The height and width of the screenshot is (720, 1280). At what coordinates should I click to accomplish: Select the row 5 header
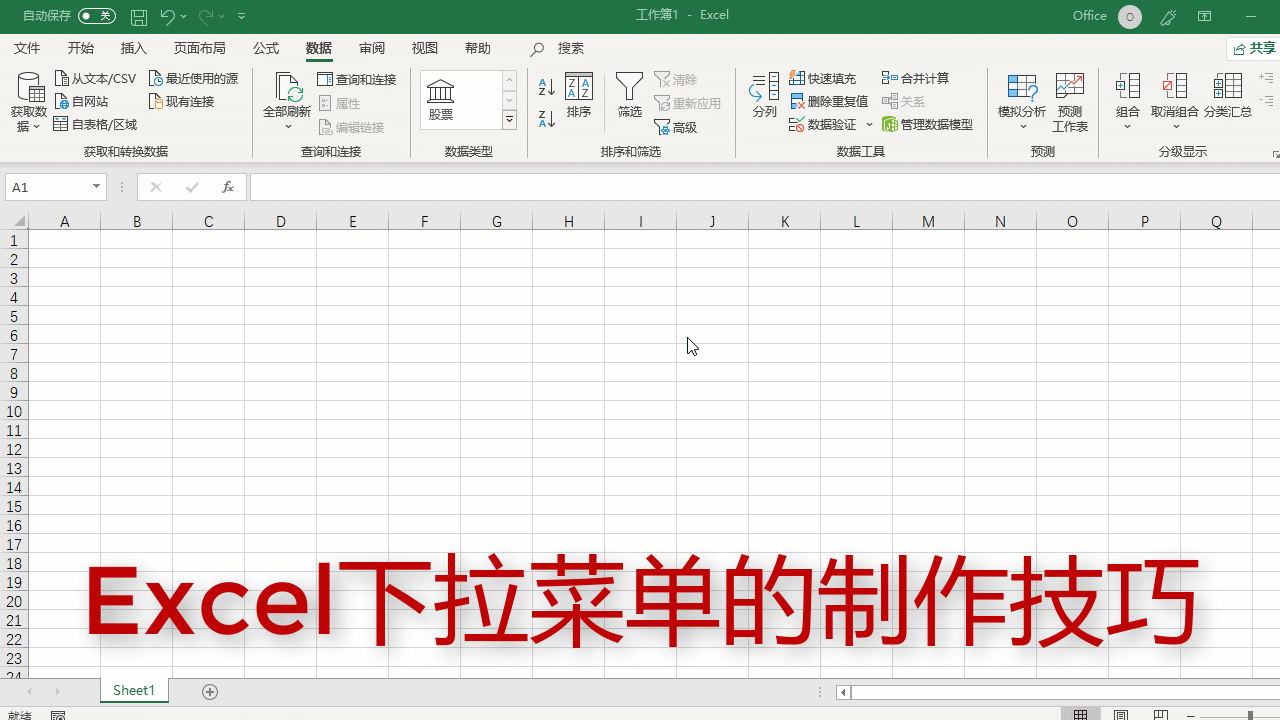click(x=14, y=317)
